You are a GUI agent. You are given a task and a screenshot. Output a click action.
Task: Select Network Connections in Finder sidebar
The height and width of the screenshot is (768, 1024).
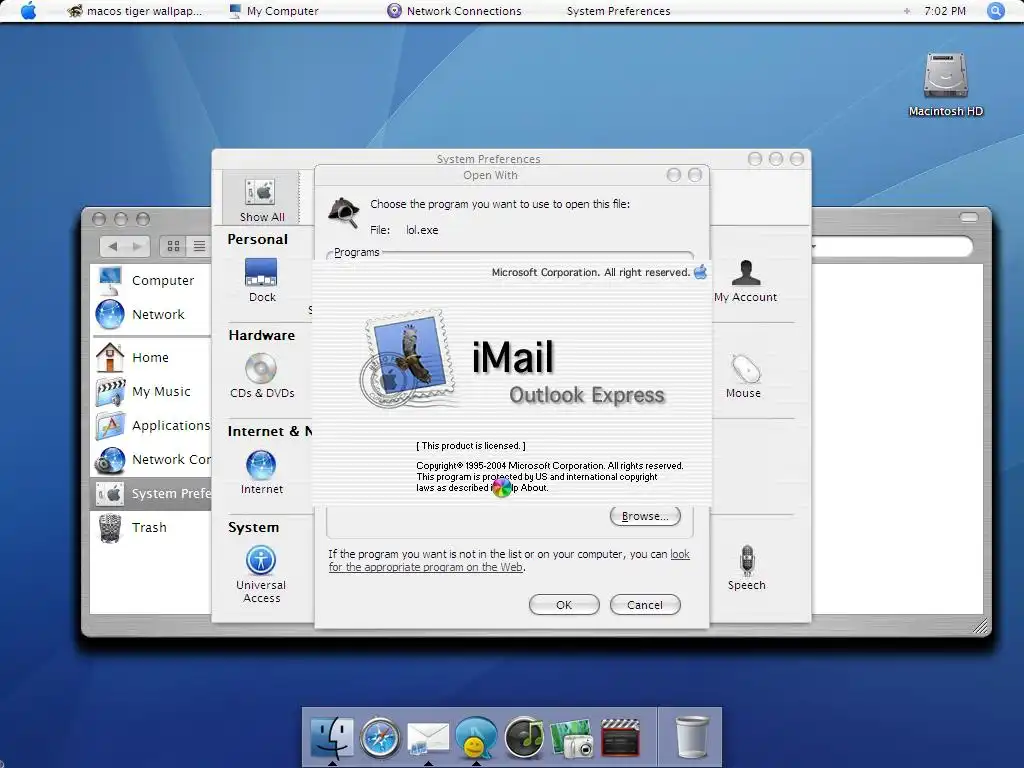click(x=150, y=459)
